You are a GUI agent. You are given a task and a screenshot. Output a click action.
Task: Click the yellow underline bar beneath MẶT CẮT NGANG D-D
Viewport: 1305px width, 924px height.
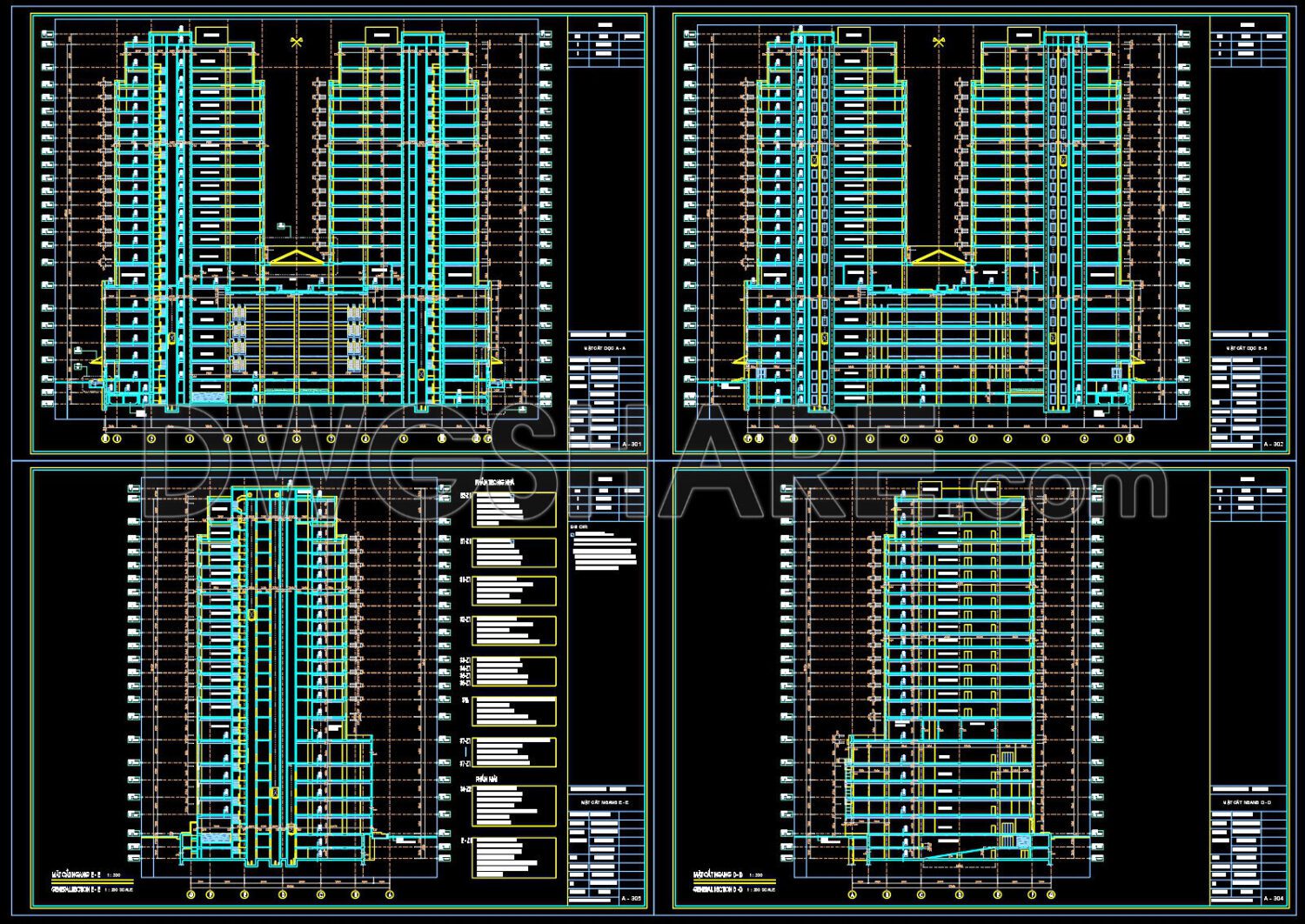click(x=735, y=880)
